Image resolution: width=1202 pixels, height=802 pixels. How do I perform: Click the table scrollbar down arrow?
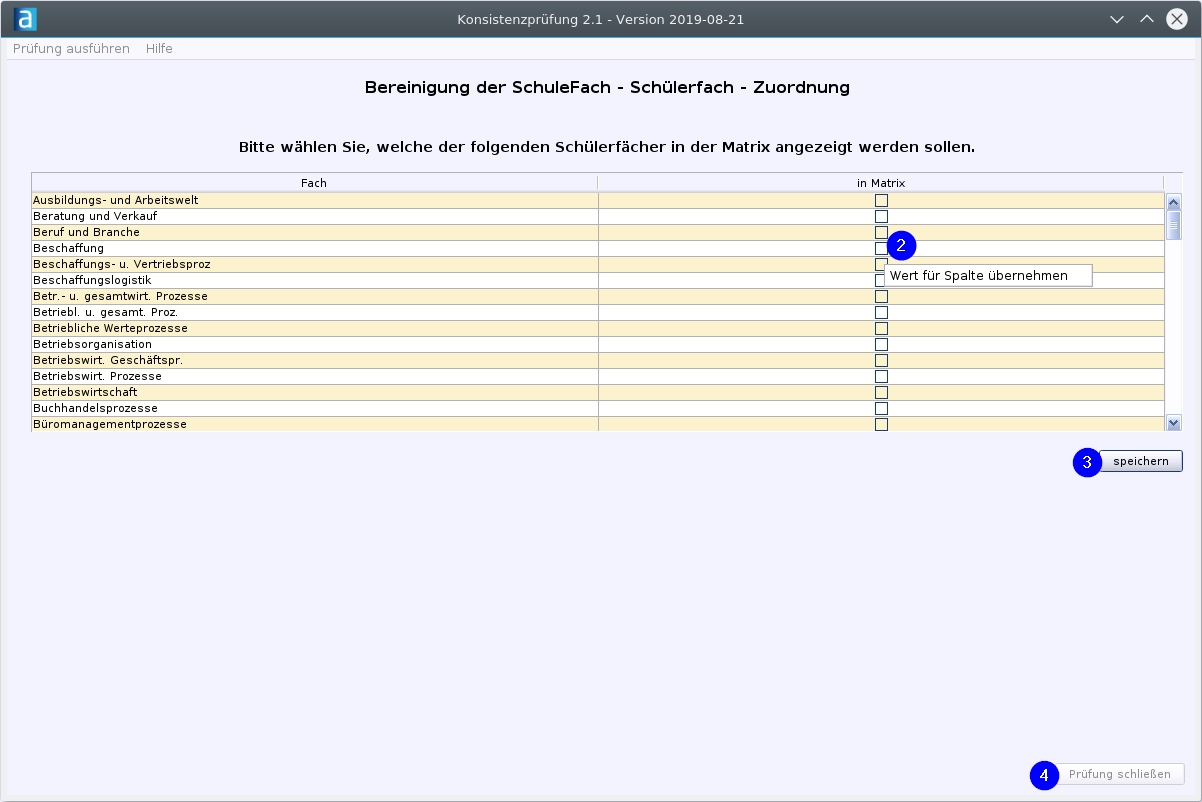tap(1174, 423)
